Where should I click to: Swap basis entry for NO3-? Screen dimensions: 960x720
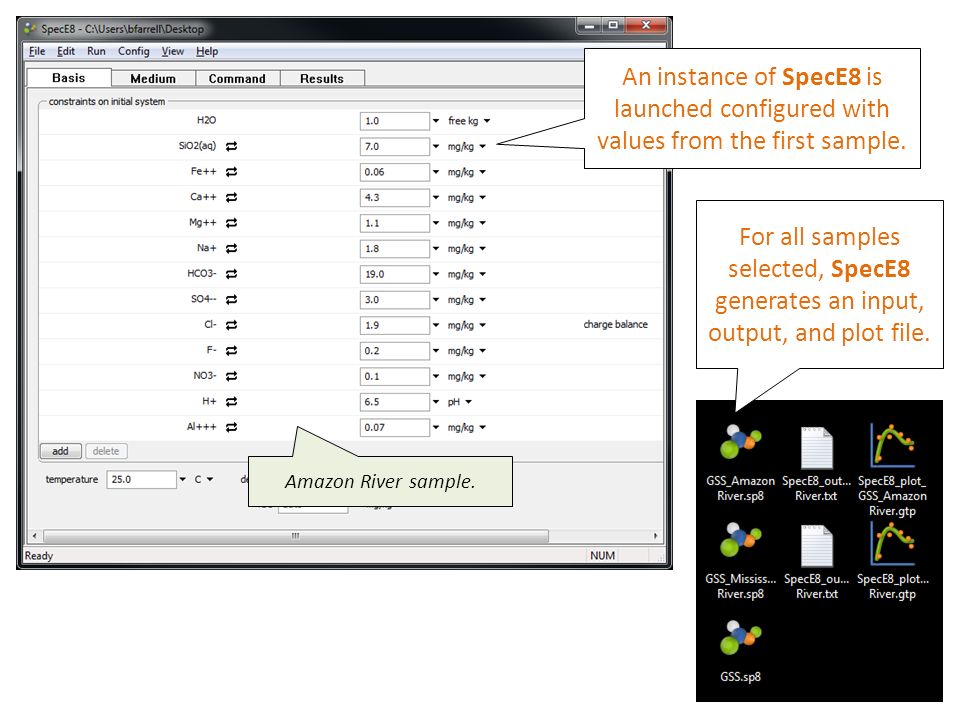point(231,376)
